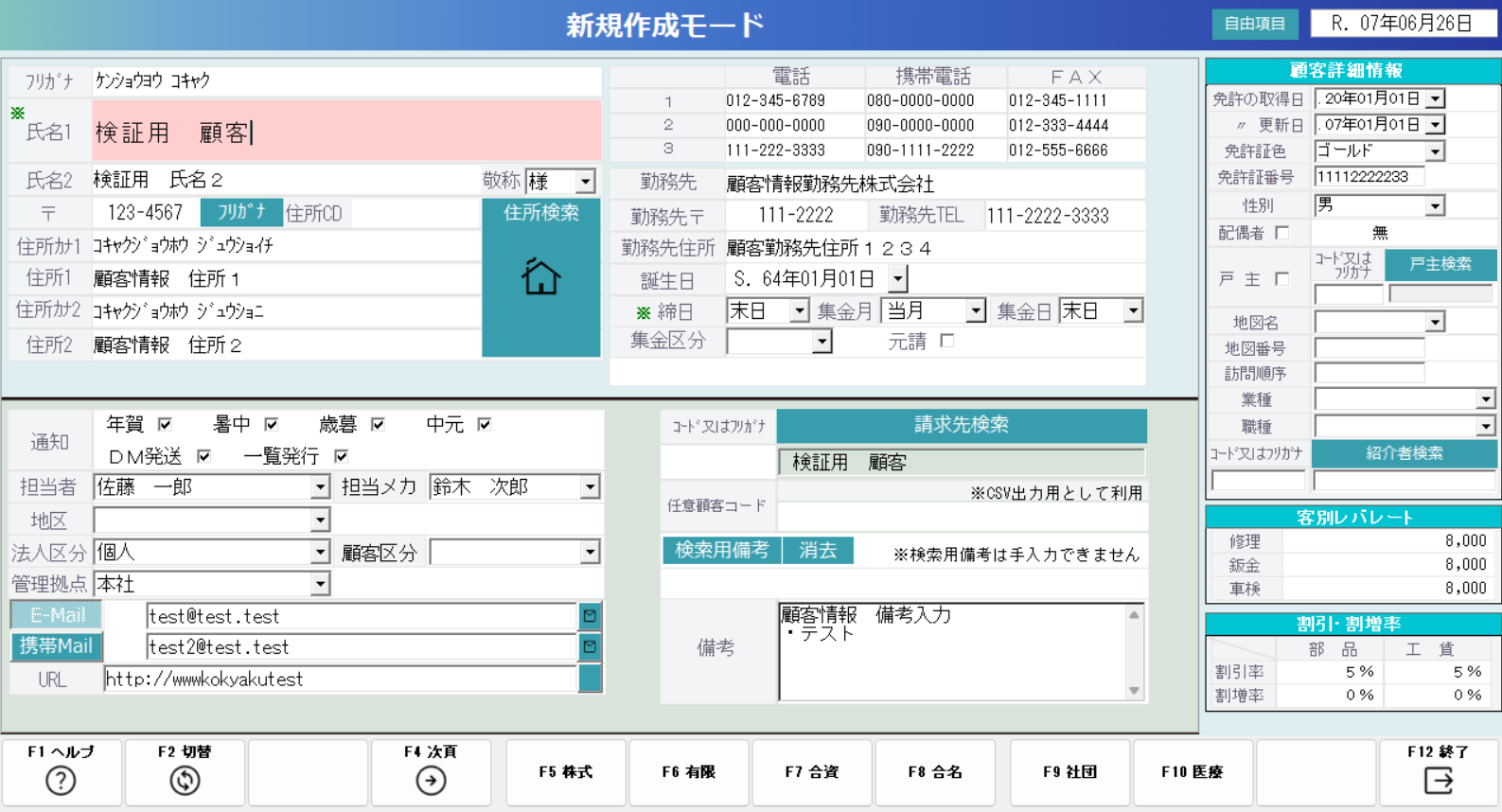This screenshot has height=812, width=1502.
Task: Click the F12 exit icon
Action: (x=1438, y=781)
